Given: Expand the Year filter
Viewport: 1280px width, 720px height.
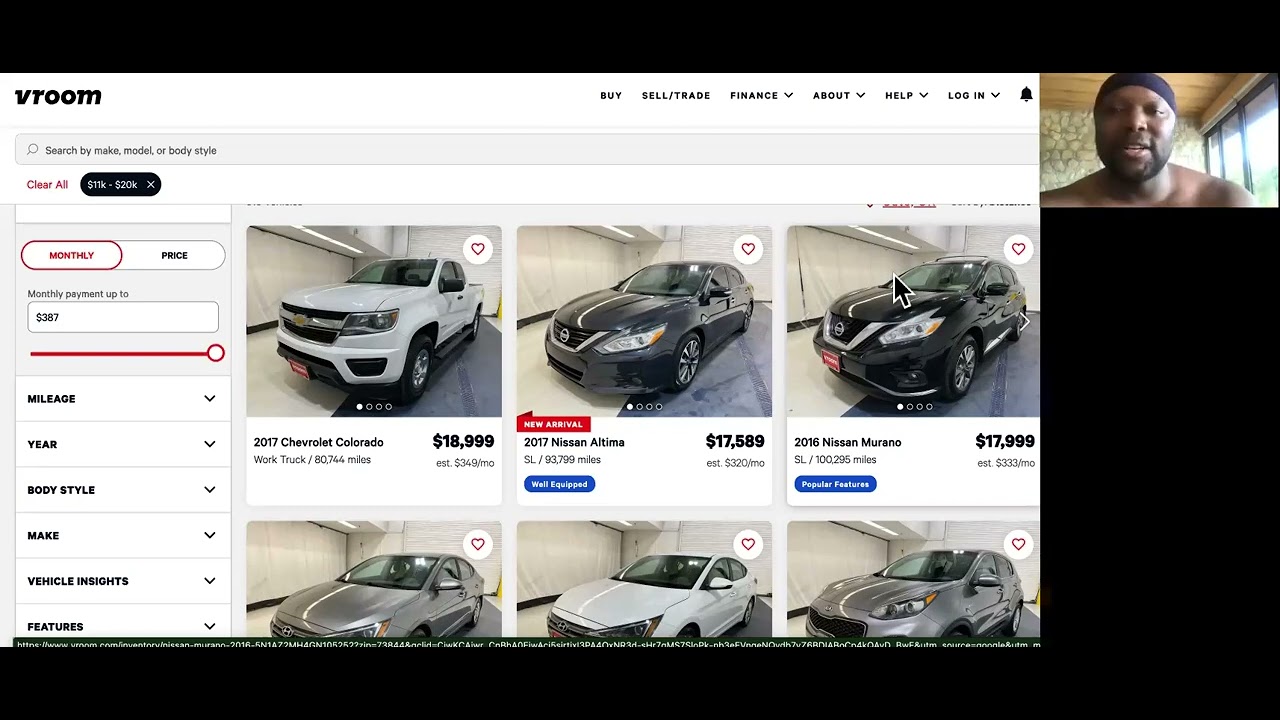Looking at the screenshot, I should click(122, 444).
